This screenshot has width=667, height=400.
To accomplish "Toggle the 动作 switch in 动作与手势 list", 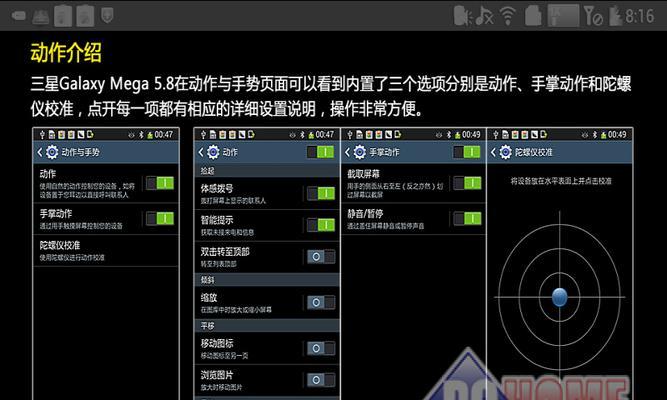I will coord(160,183).
